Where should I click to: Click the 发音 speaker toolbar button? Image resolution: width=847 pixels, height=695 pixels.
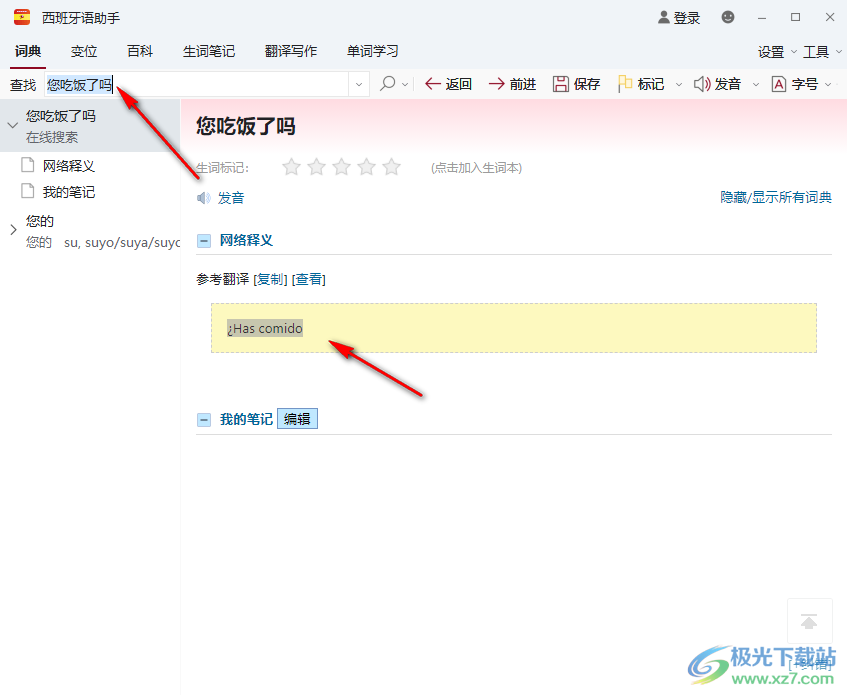(x=717, y=84)
